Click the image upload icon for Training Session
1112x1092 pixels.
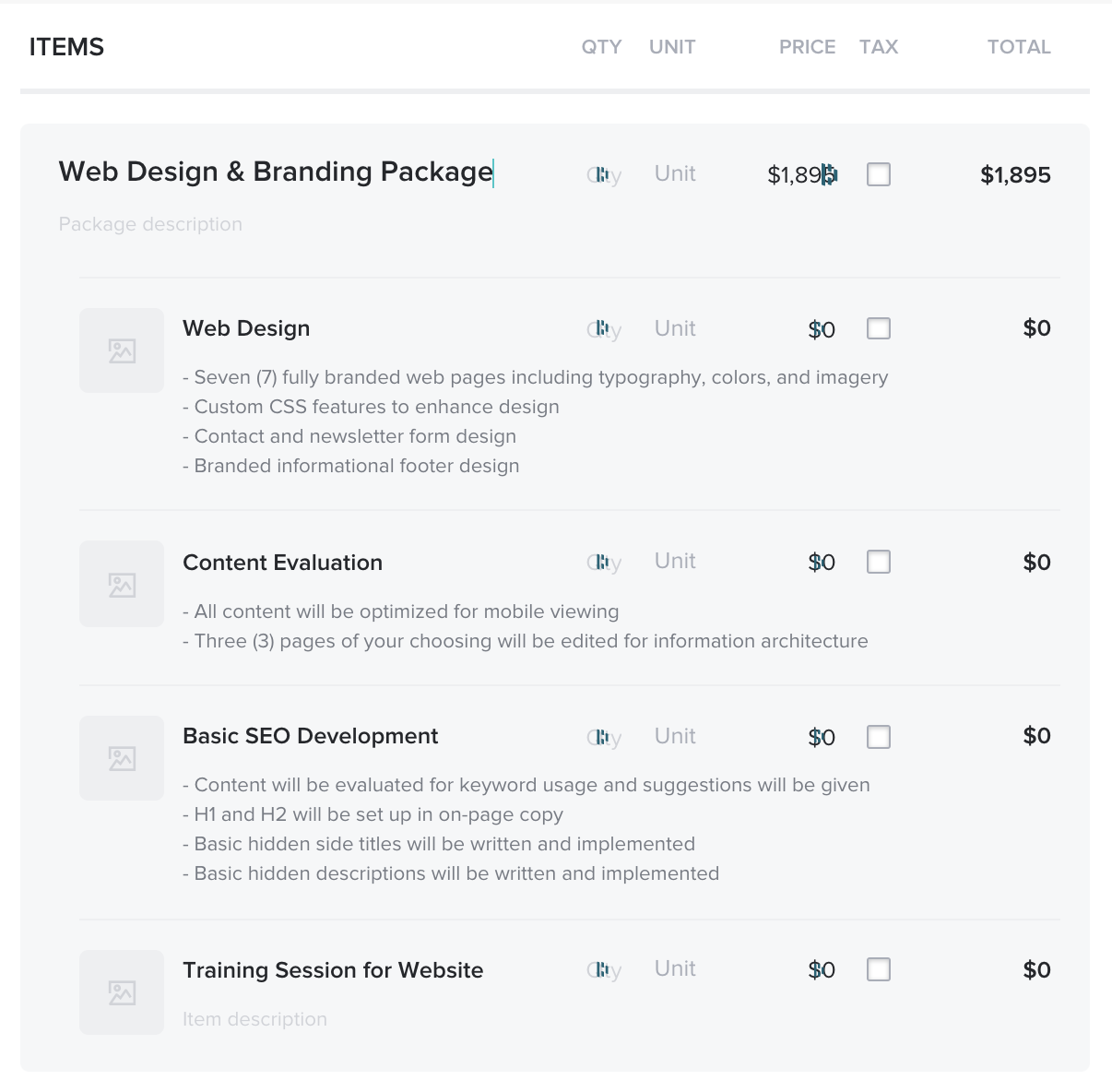(x=121, y=992)
